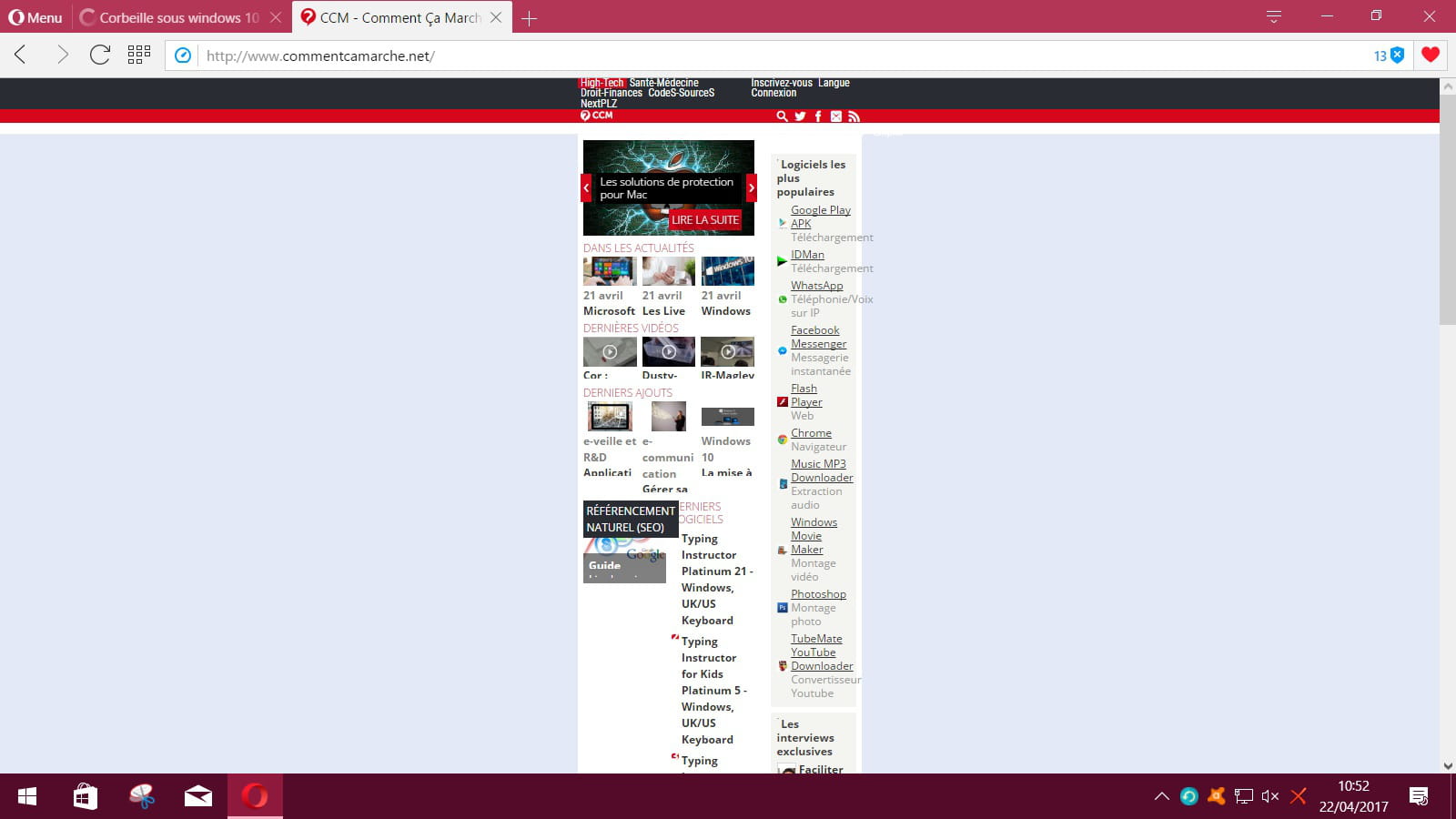Play the Dusty video thumbnail

click(669, 351)
